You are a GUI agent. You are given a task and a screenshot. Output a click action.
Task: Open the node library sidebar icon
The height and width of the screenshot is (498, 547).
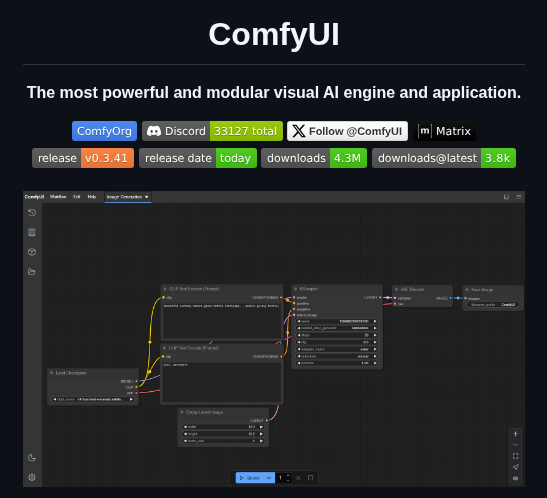tap(32, 232)
